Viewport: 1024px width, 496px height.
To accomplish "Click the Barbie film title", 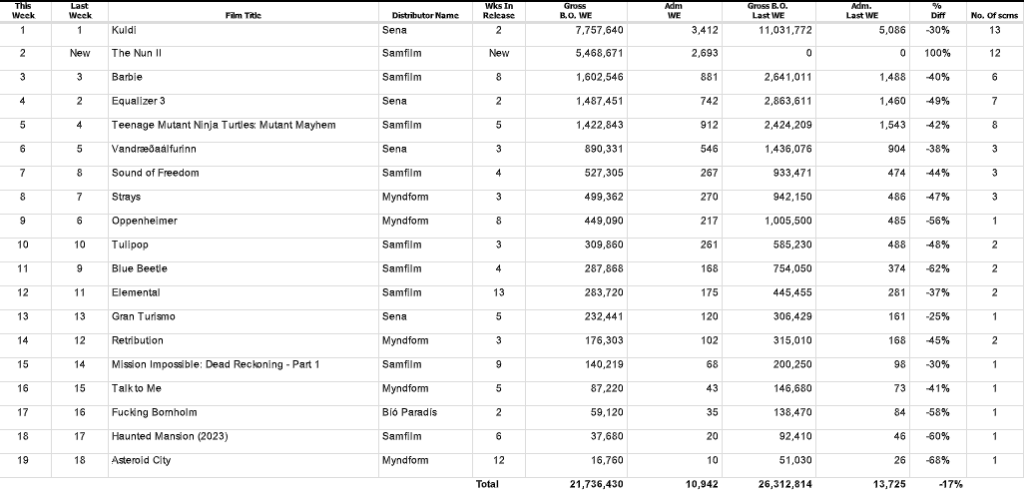I will (127, 77).
